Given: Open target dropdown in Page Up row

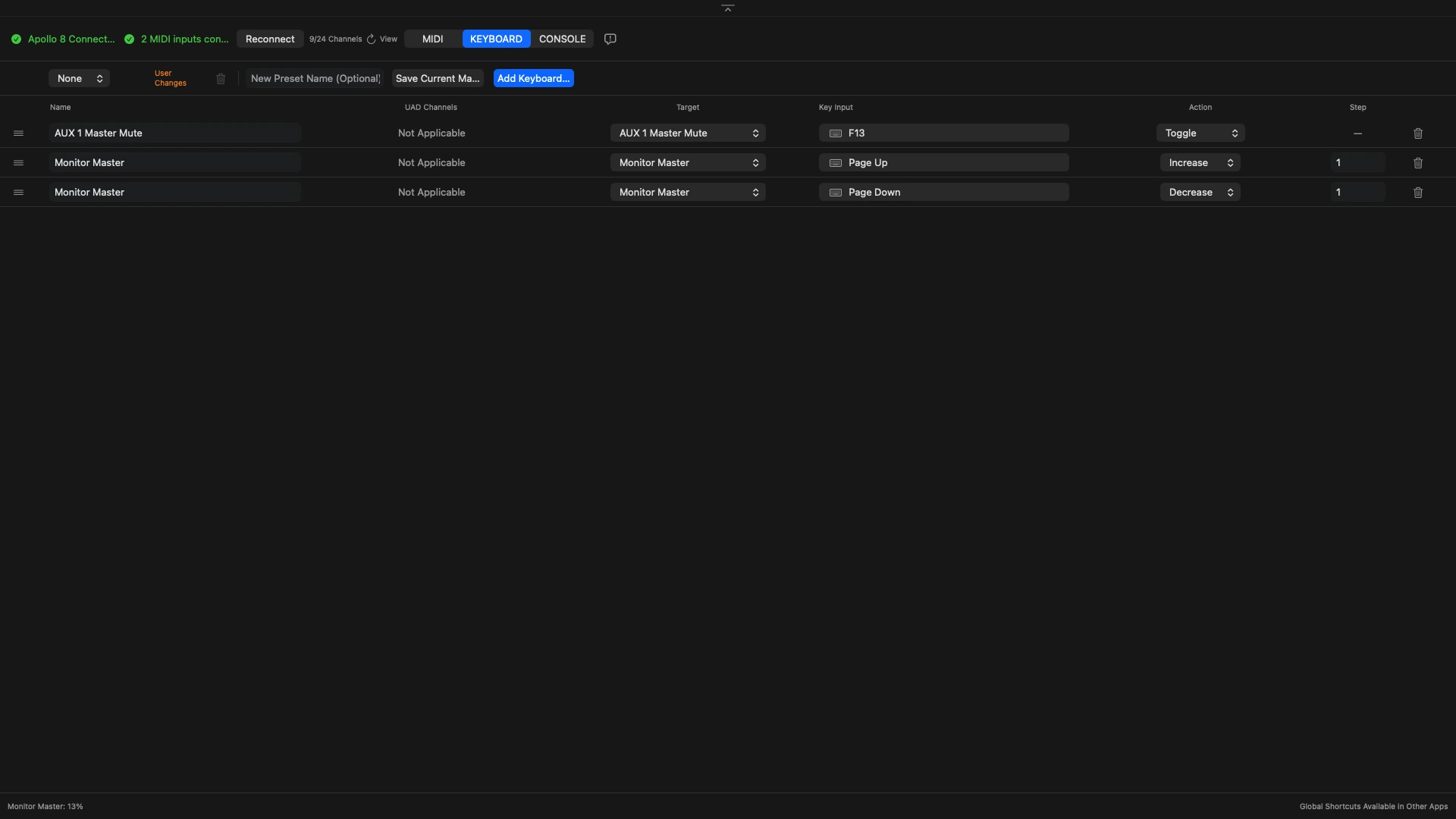Looking at the screenshot, I should tap(688, 163).
